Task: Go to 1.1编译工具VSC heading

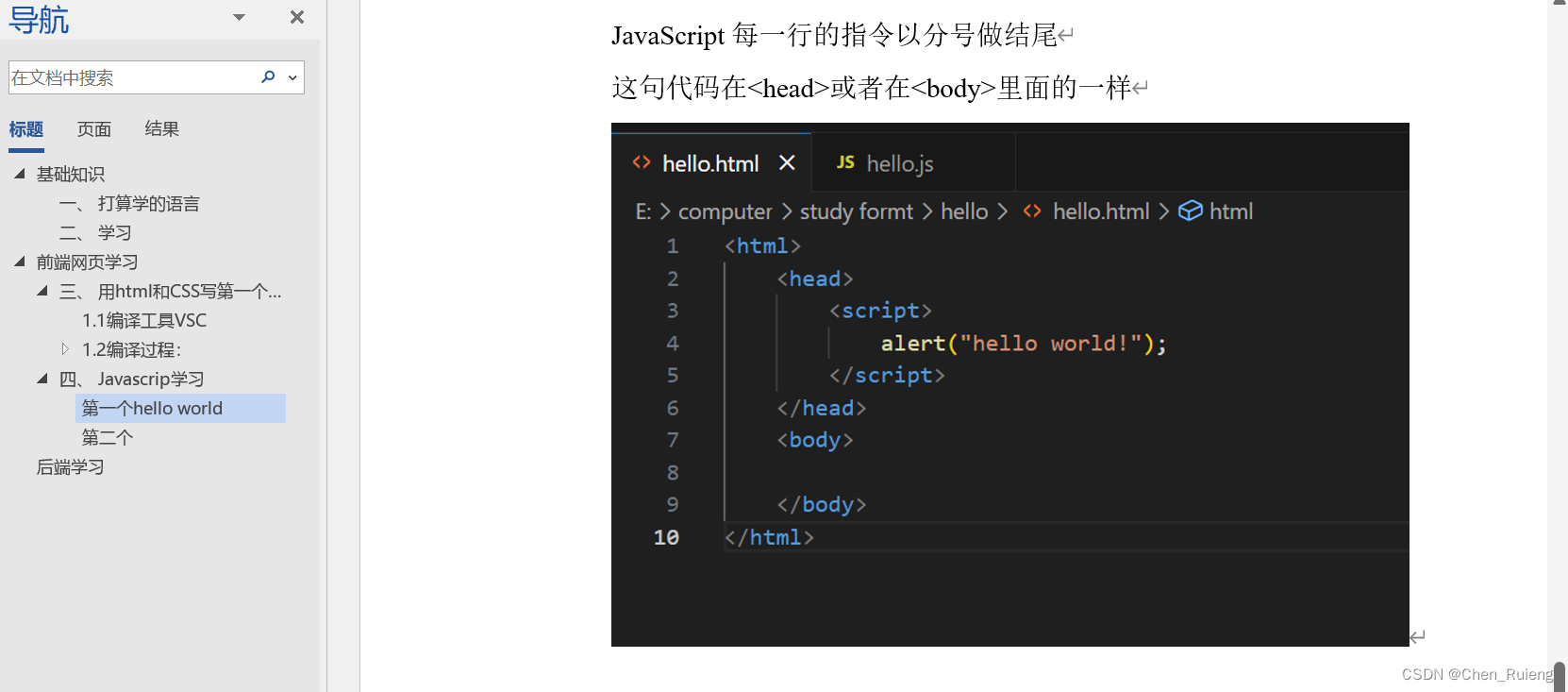Action: [x=144, y=321]
